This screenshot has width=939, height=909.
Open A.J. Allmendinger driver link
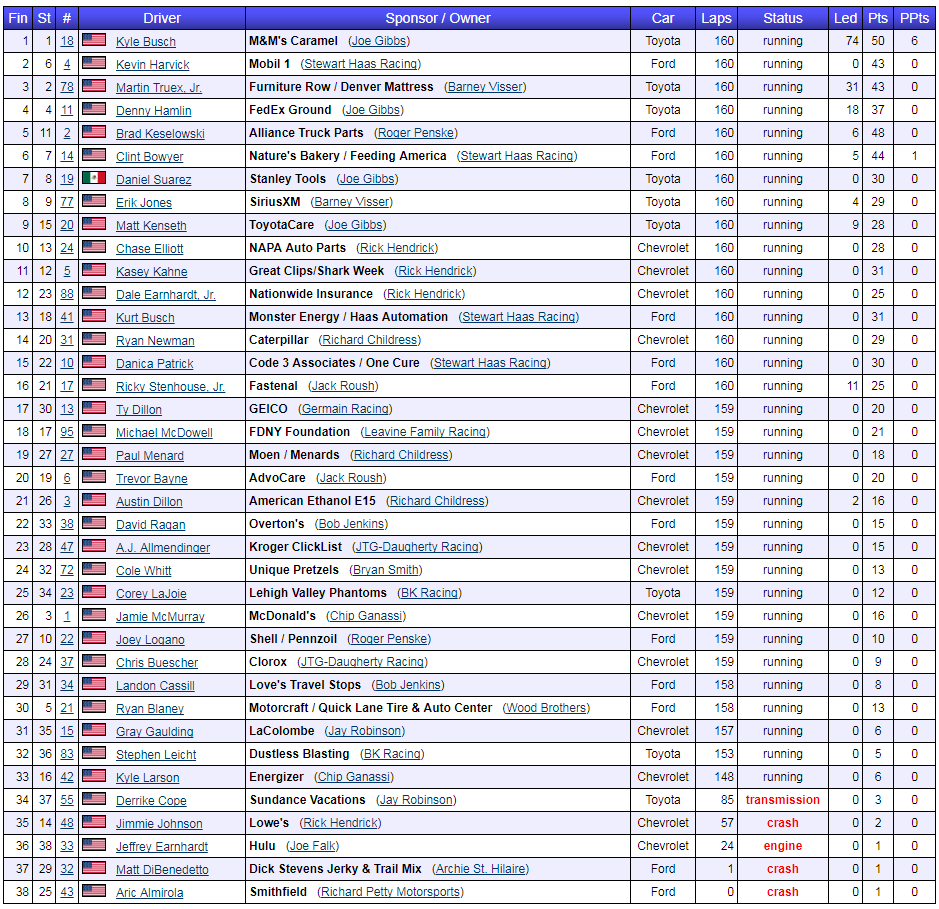pos(163,548)
